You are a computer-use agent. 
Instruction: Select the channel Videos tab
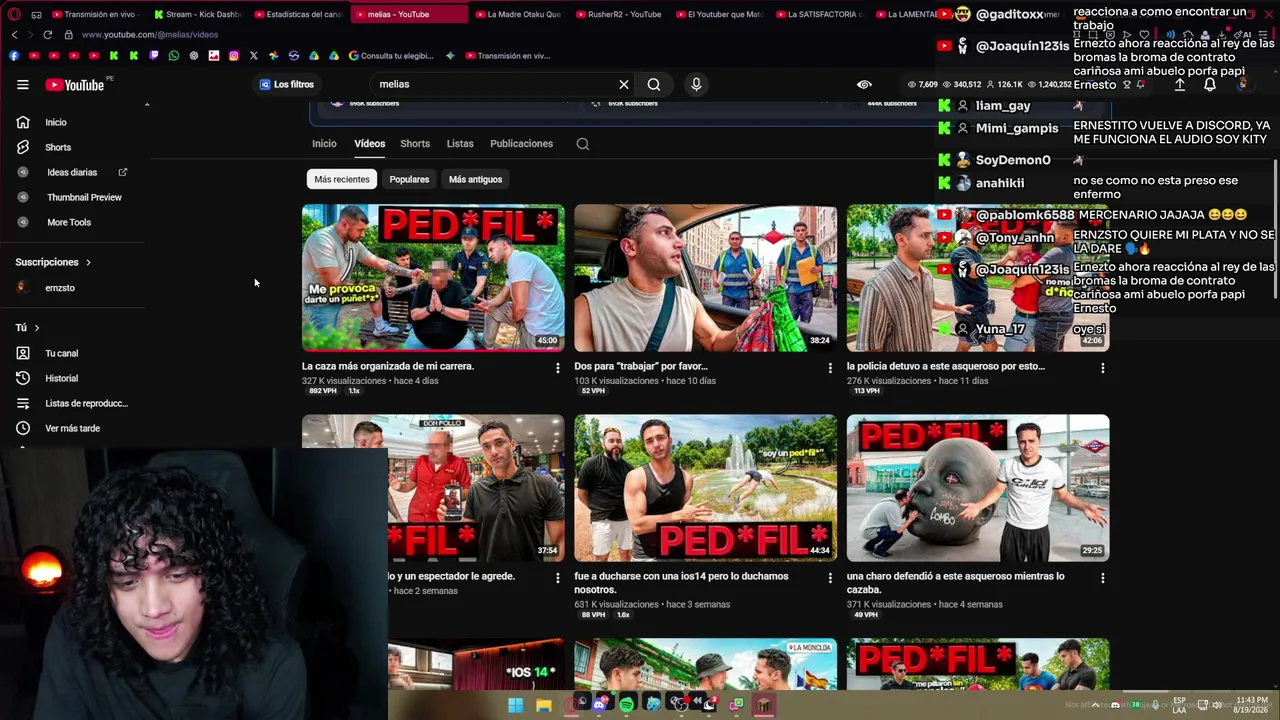(369, 143)
